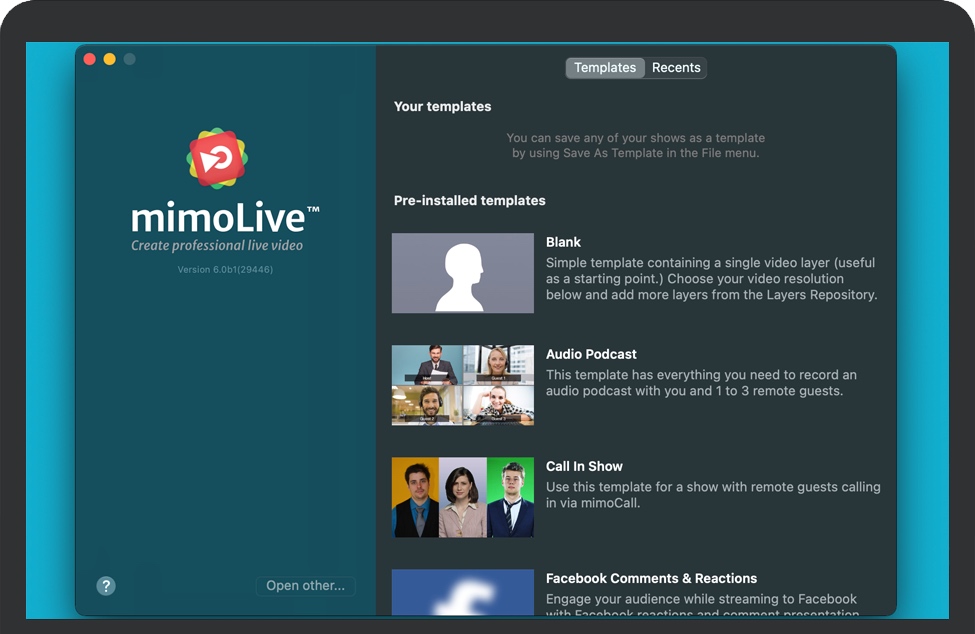Select the Facebook Comments & Reactions thumbnail
This screenshot has height=634, width=975.
click(x=463, y=592)
